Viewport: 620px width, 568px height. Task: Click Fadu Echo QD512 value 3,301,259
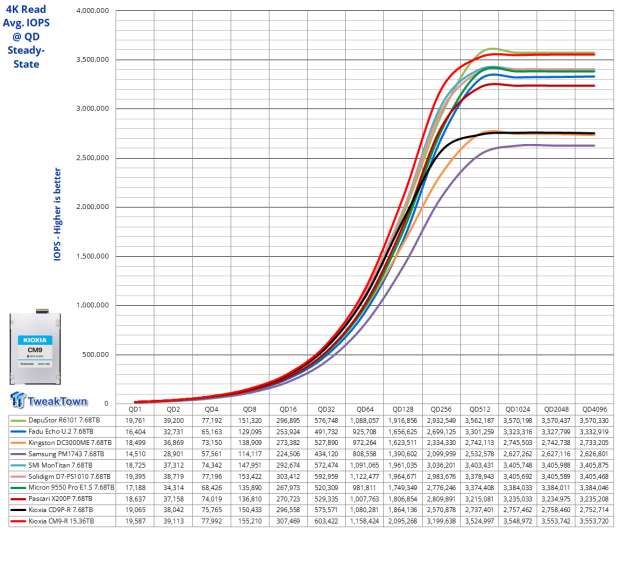point(479,432)
